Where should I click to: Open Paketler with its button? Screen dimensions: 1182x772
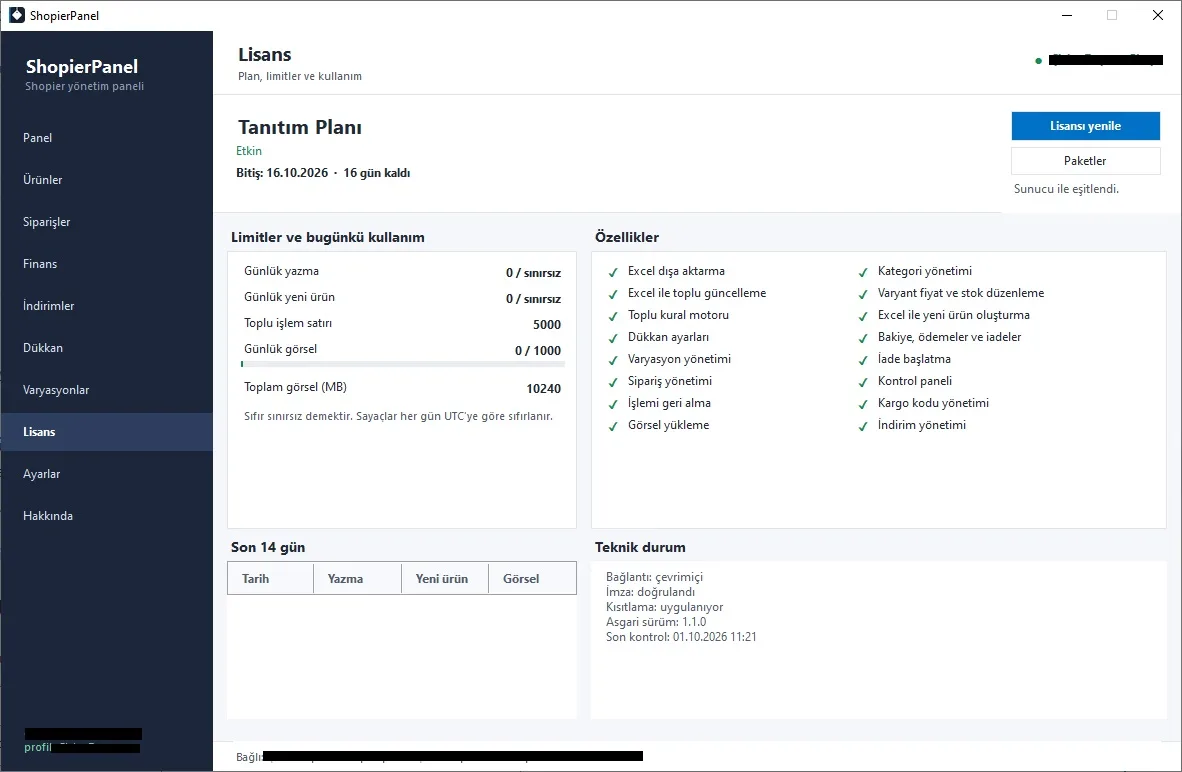click(x=1086, y=161)
